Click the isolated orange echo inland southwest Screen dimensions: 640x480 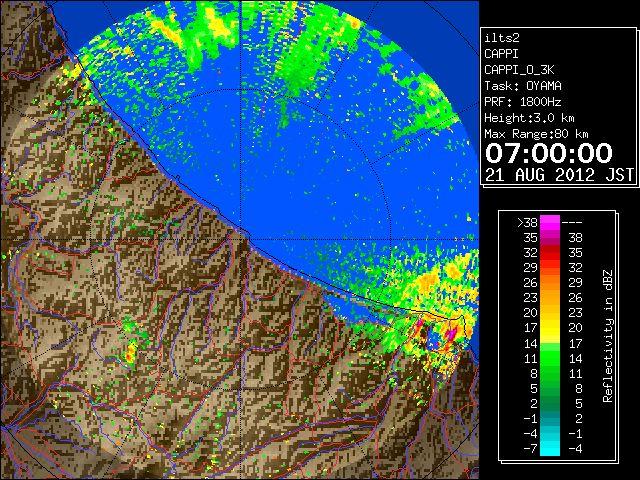[130, 353]
